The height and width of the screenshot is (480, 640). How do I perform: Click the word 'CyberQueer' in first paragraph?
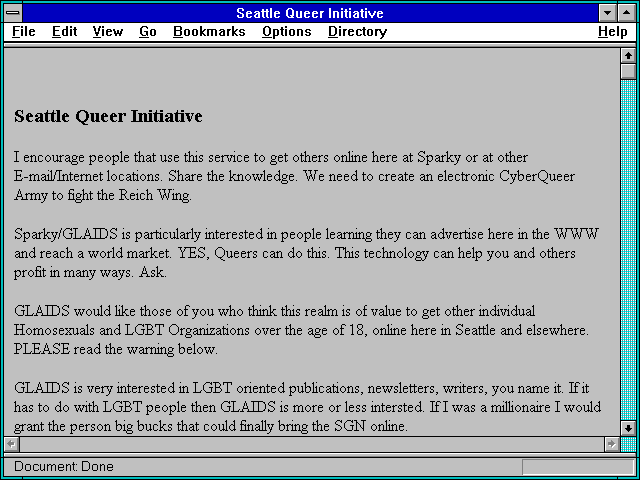(537, 177)
